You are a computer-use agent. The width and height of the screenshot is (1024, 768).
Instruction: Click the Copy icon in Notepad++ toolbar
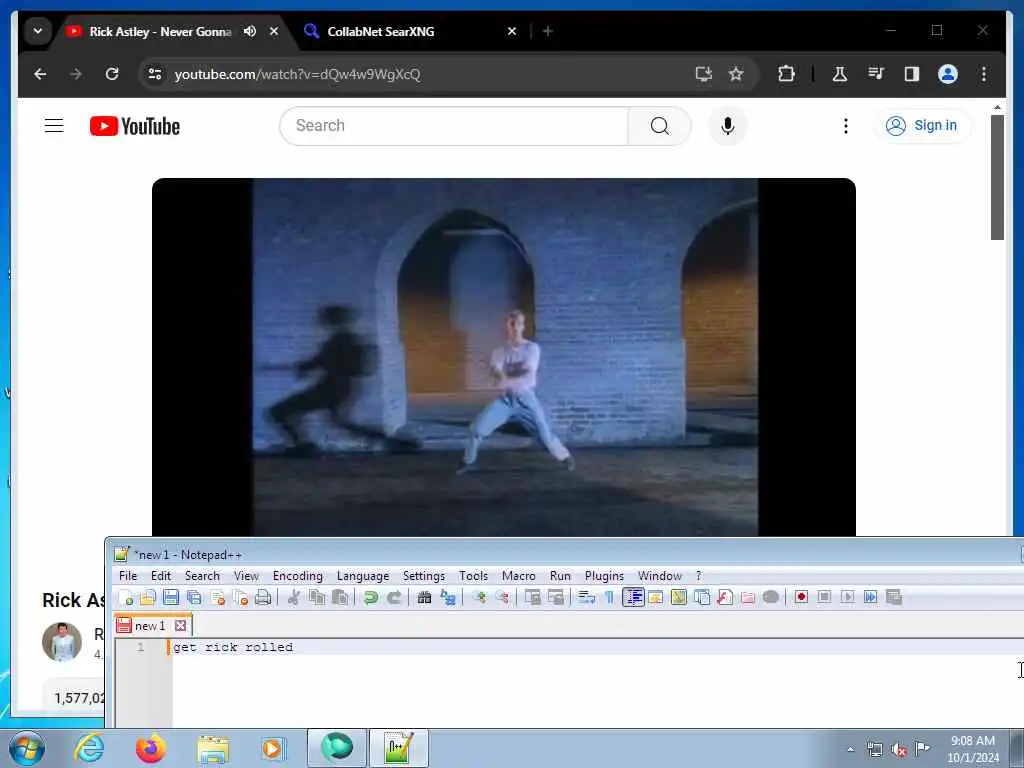coord(317,597)
